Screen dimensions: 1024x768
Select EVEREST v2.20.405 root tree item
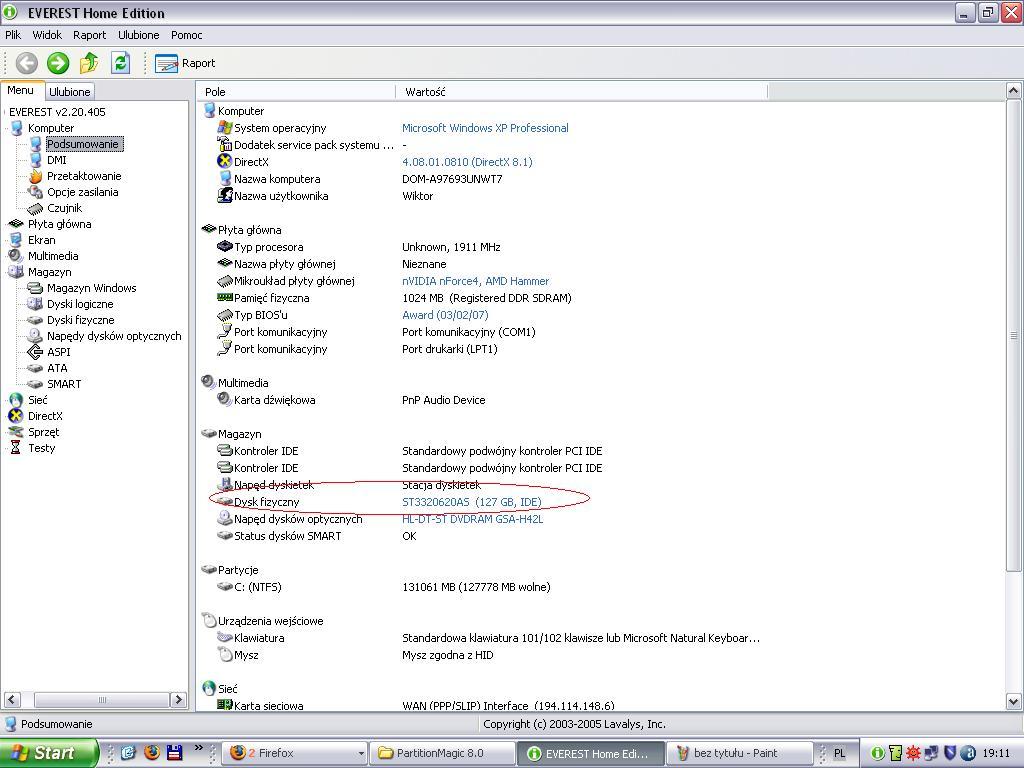(x=57, y=112)
